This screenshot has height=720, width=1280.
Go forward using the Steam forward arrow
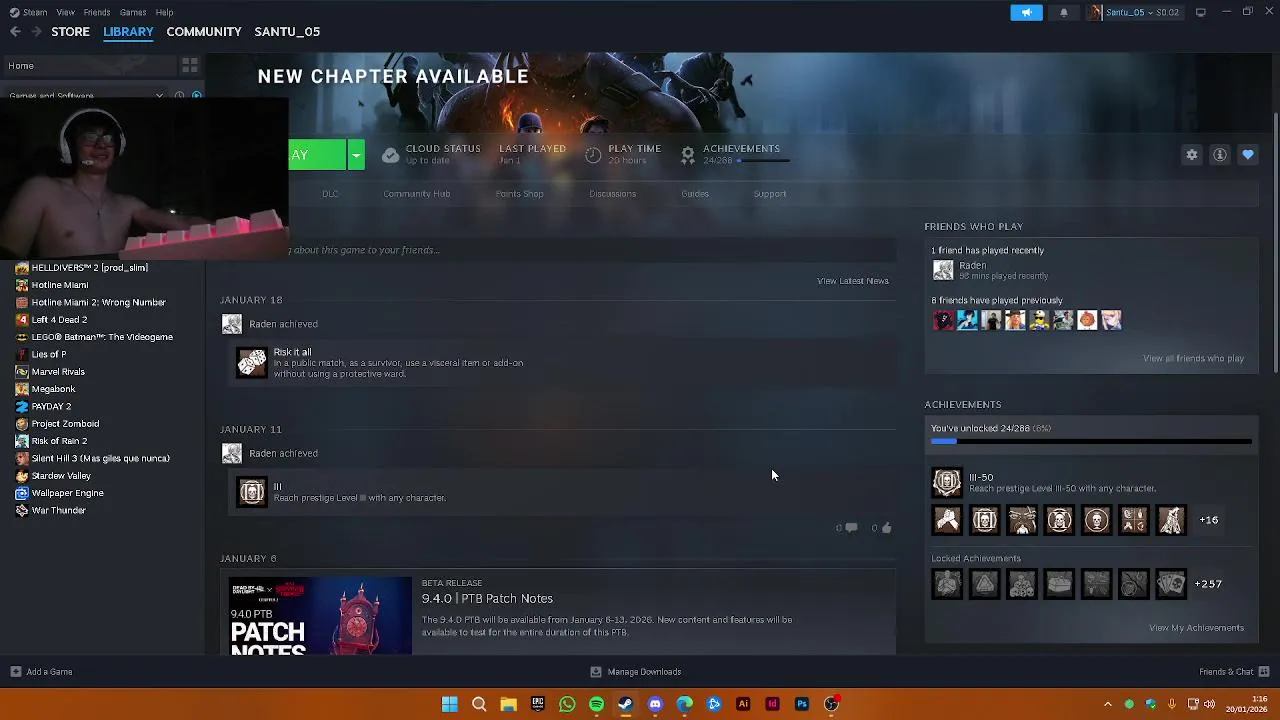tap(36, 32)
